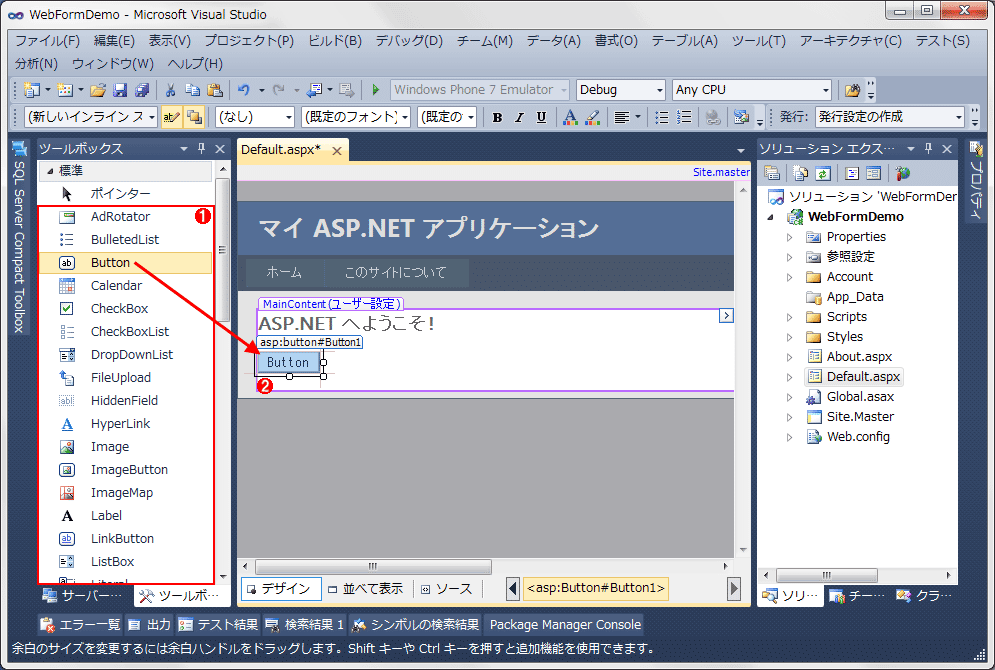Switch to 並べて表示 split view

tap(366, 589)
